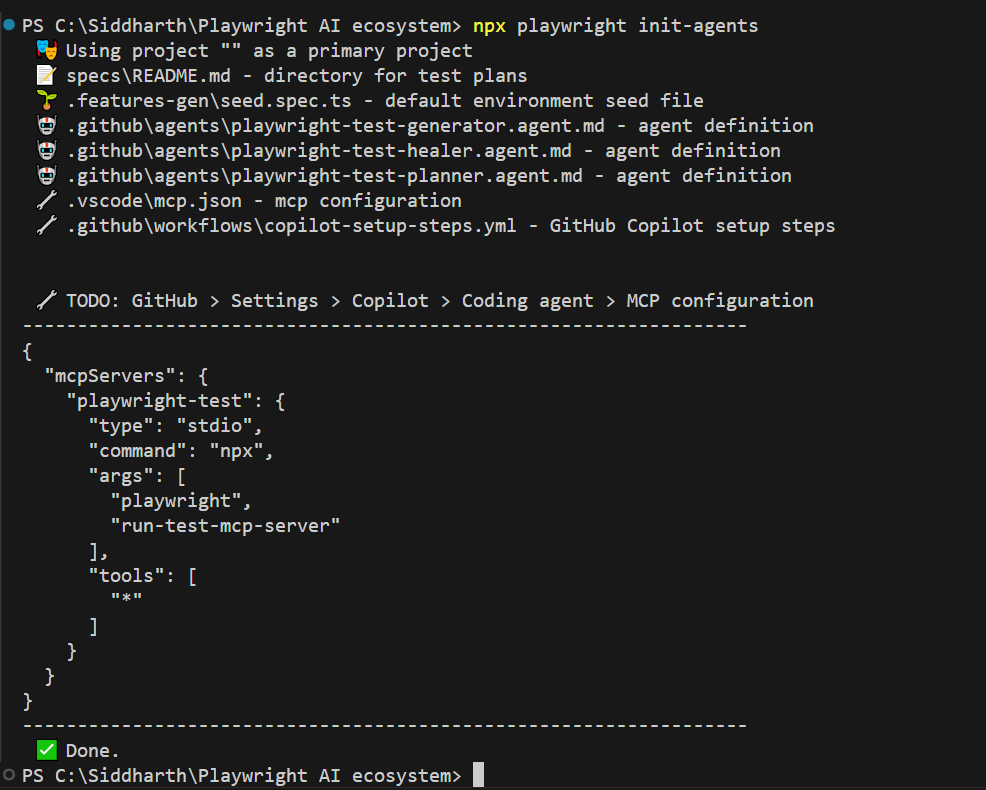Click the robot icon beside test-planner agent
The width and height of the screenshot is (986, 790).
(x=46, y=175)
